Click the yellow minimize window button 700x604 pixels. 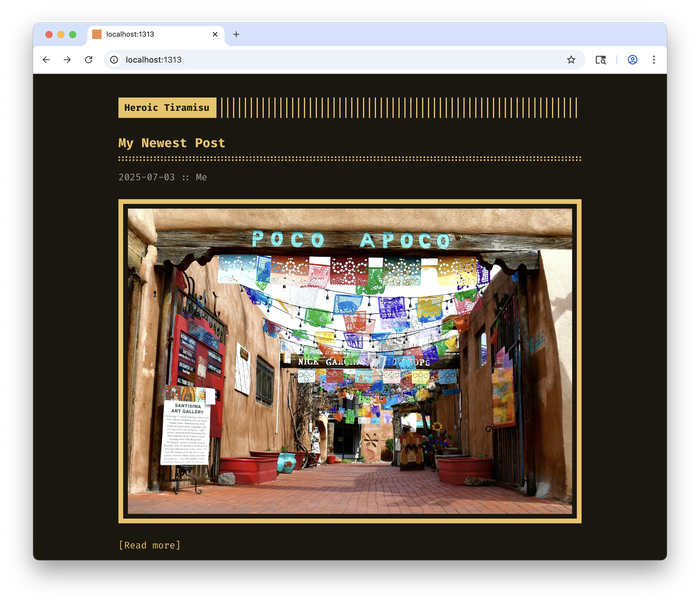(61, 34)
